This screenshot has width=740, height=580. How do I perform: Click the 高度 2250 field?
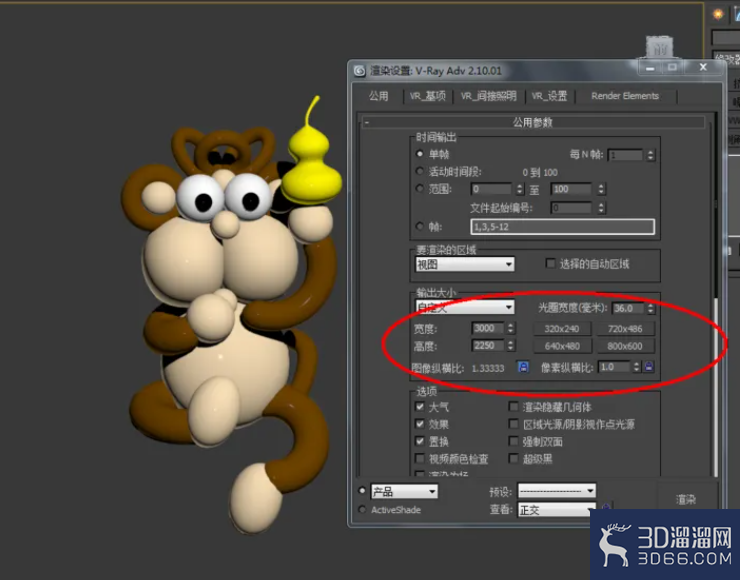click(488, 345)
